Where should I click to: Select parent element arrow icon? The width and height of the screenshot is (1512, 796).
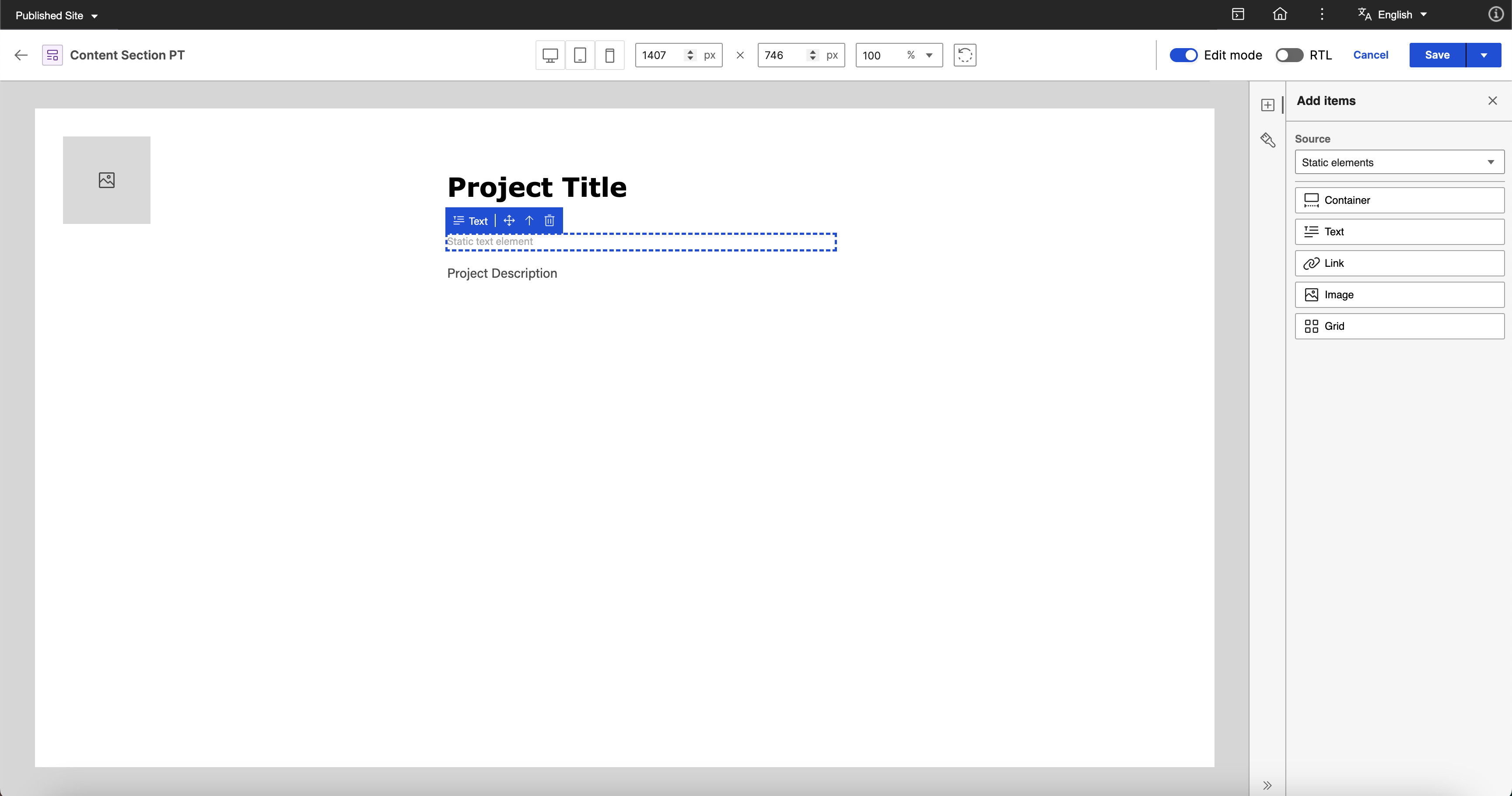[529, 220]
